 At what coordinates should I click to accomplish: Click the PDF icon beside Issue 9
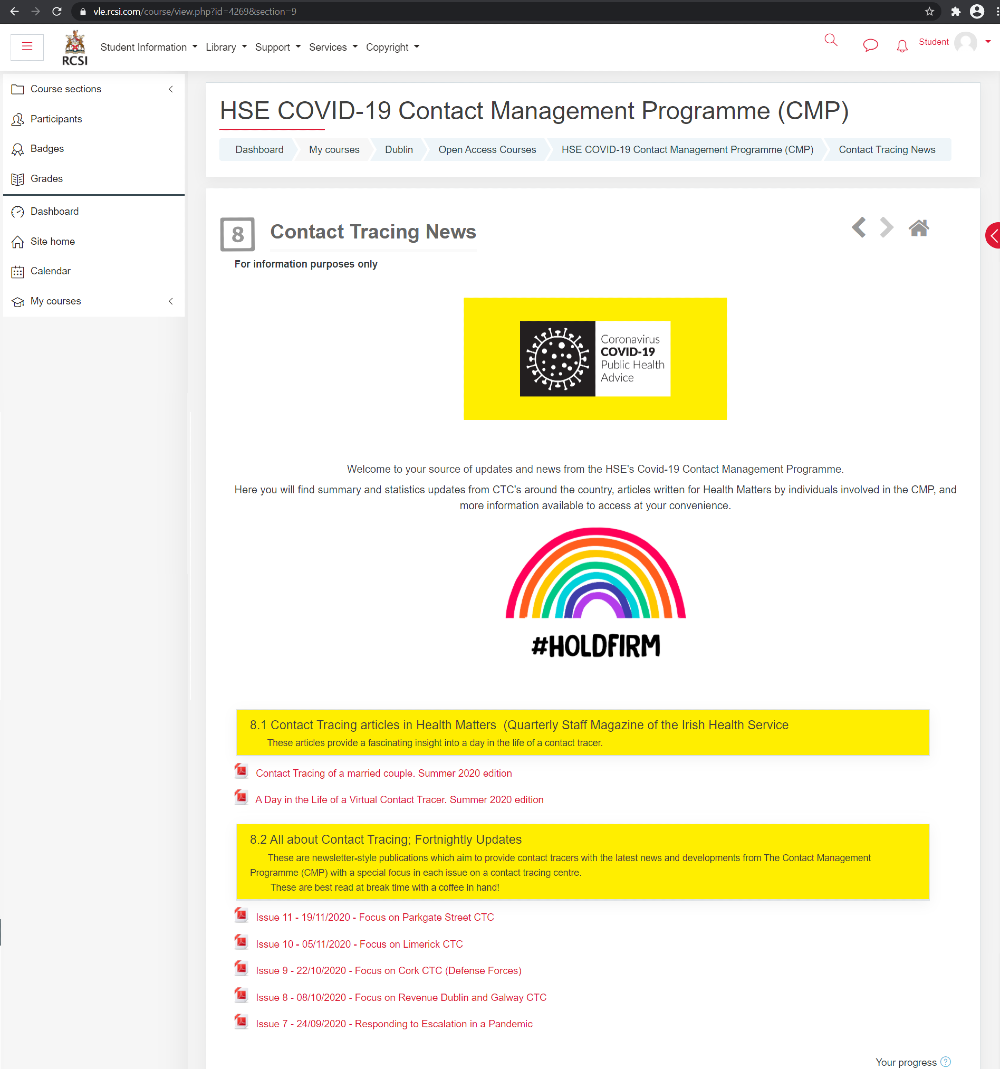(241, 968)
